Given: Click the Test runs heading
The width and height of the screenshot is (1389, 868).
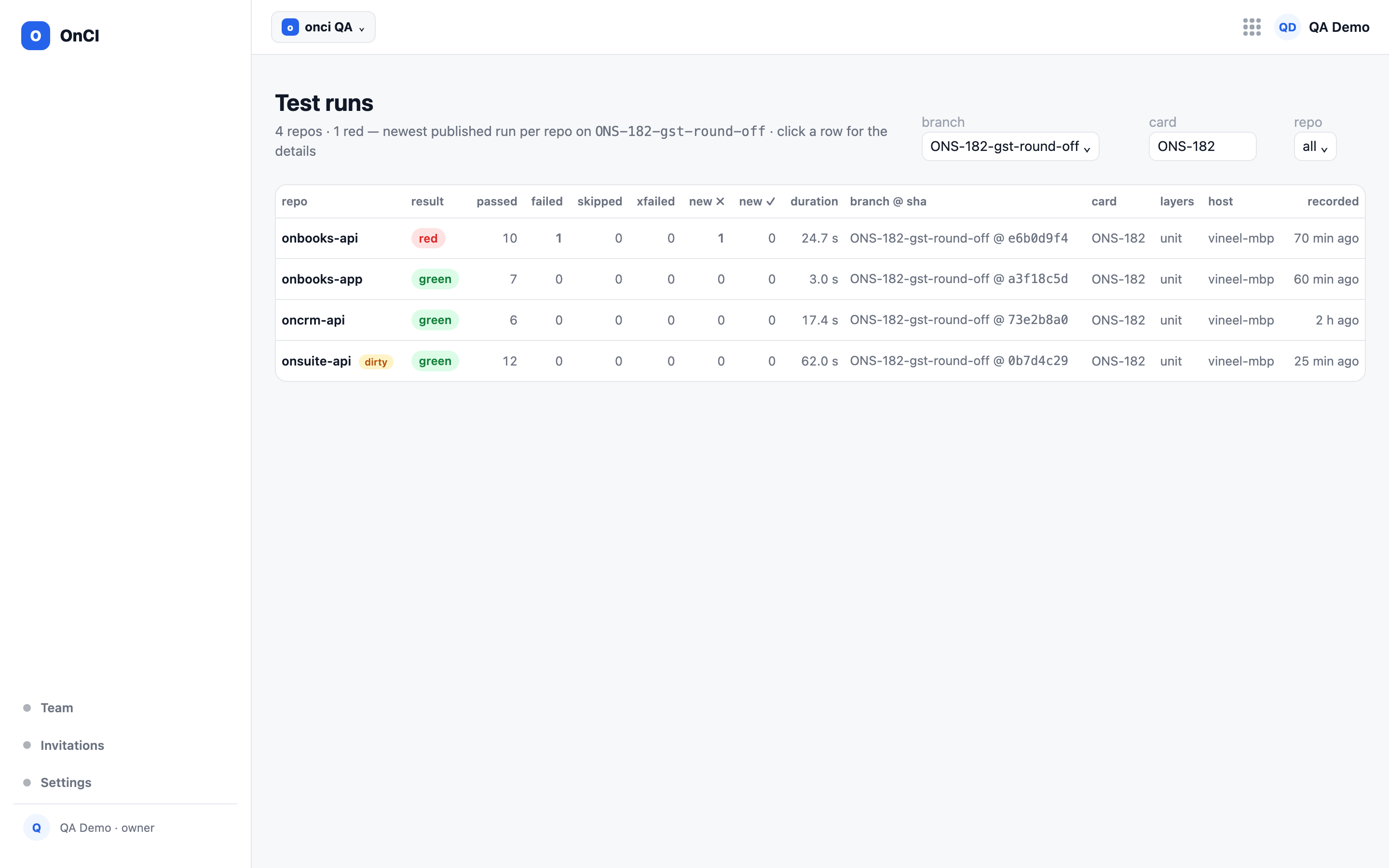Looking at the screenshot, I should point(324,103).
